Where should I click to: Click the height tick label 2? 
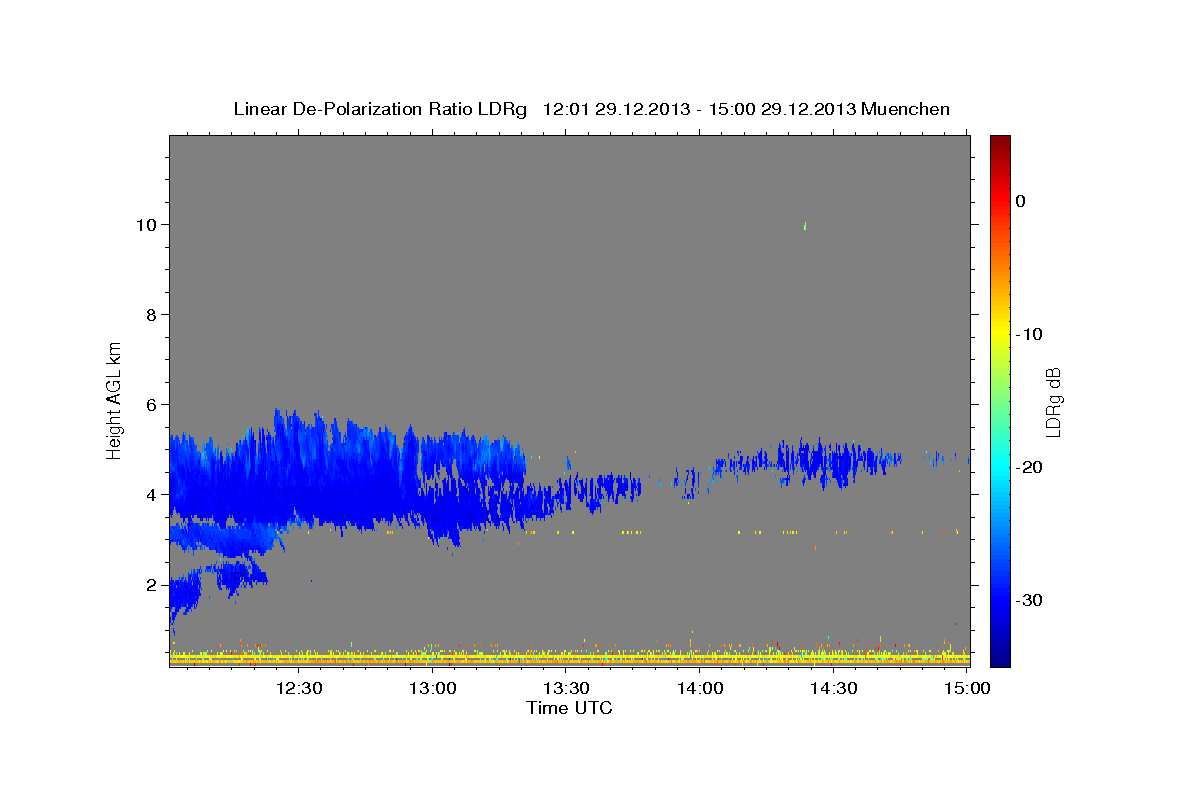152,584
